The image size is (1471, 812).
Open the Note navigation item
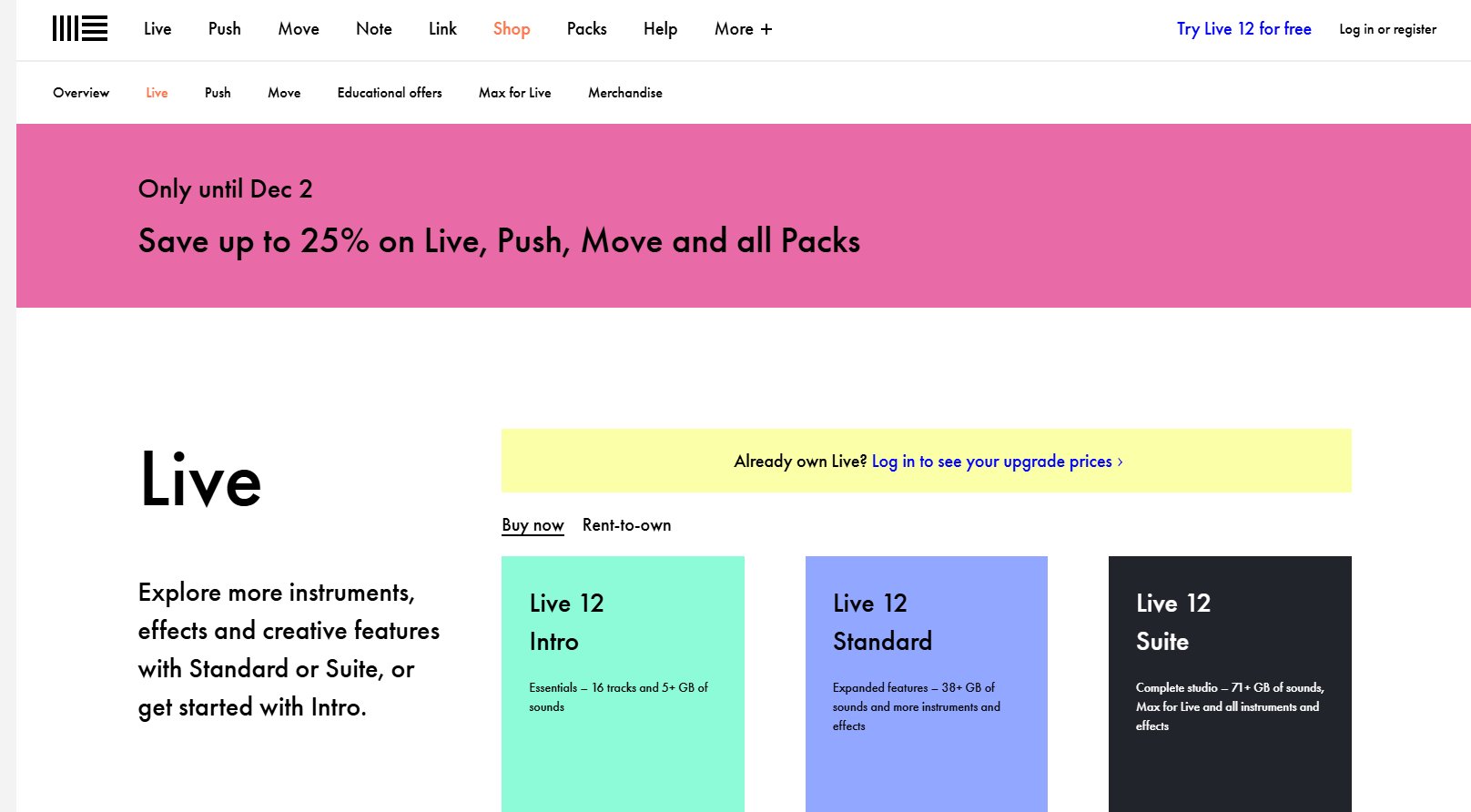pyautogui.click(x=373, y=29)
